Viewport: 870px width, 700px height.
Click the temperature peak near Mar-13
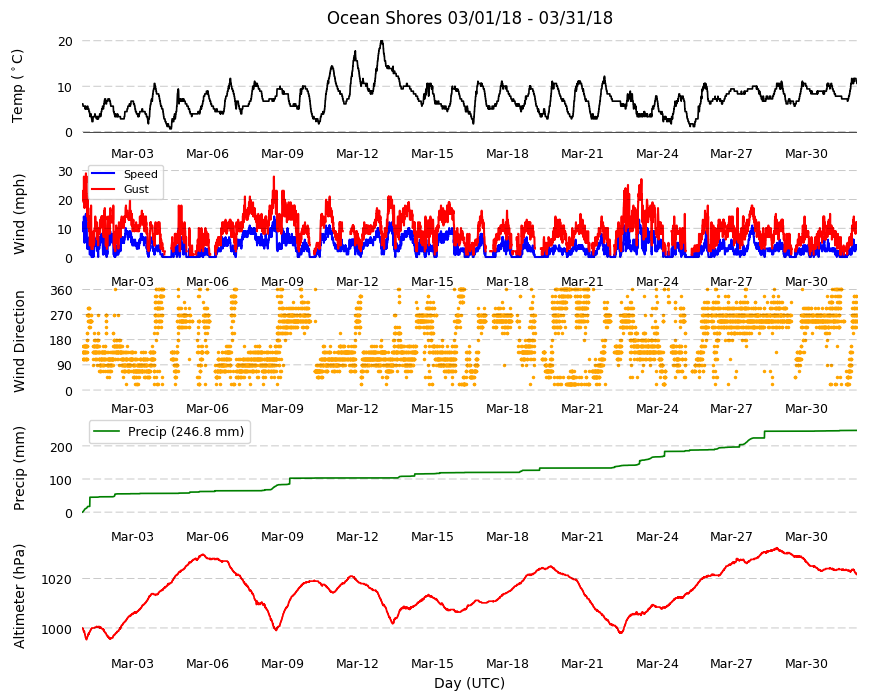point(381,42)
